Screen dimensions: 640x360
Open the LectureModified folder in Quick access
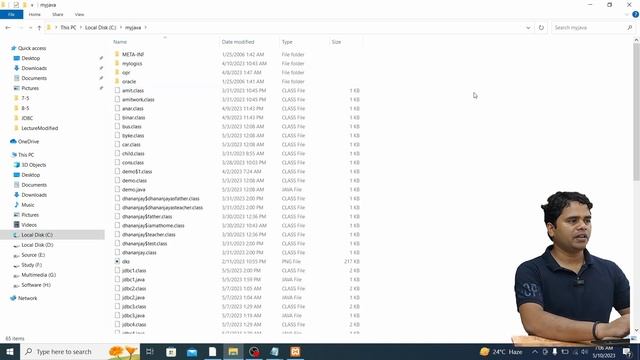coord(40,128)
